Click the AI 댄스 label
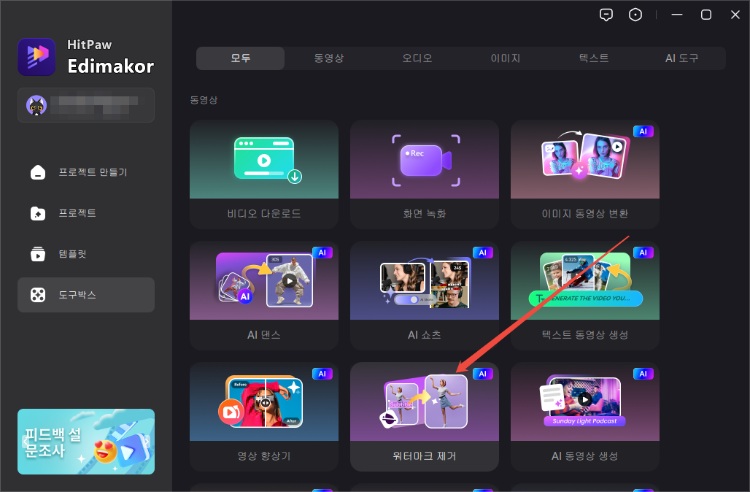750x492 pixels. tap(264, 335)
